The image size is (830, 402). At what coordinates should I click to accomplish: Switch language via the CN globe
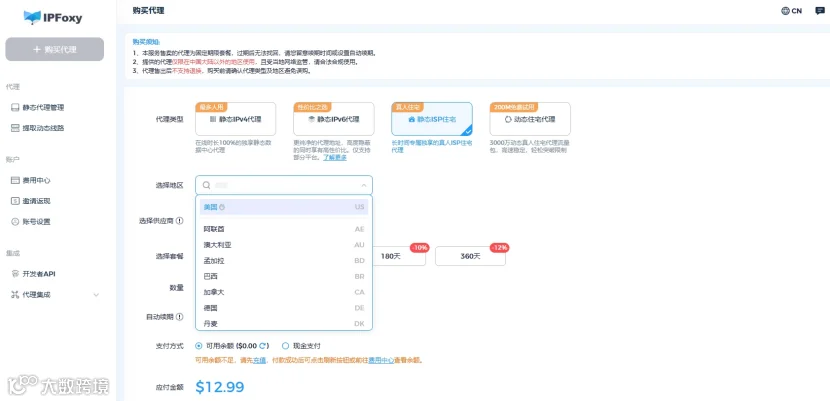(791, 11)
